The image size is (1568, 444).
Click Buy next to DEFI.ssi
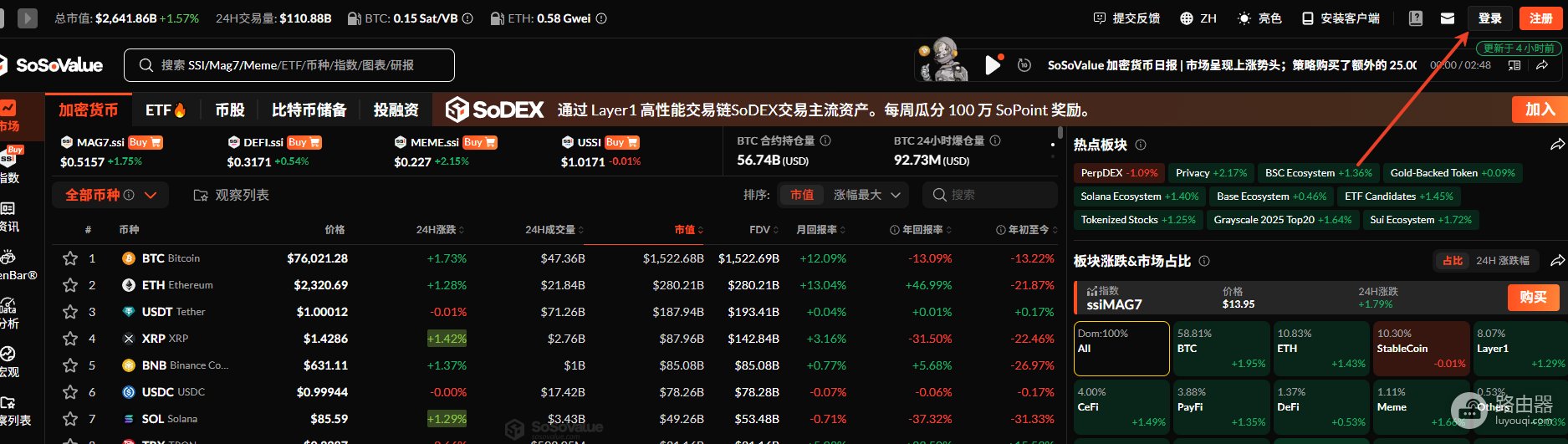coord(304,142)
